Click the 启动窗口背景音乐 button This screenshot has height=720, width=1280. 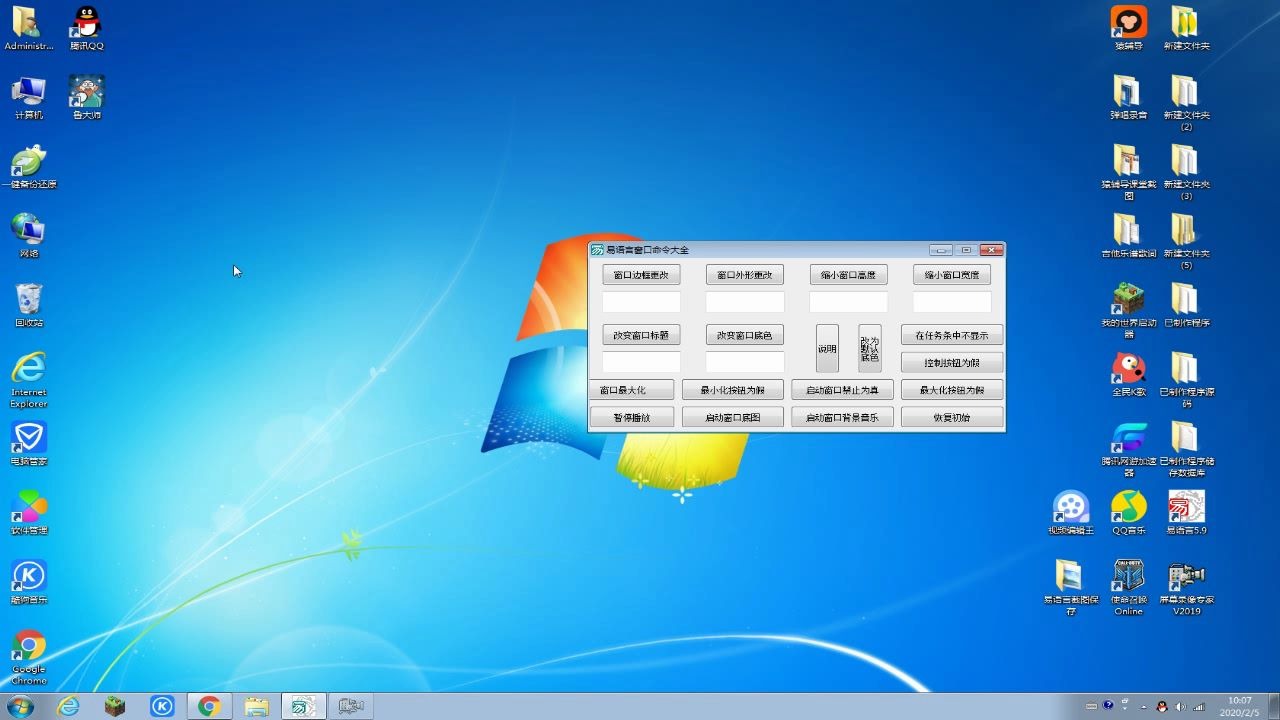pos(842,417)
